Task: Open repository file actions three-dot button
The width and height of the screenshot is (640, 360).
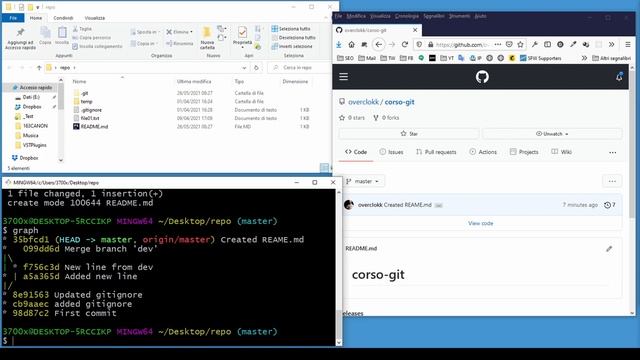Action: point(612,181)
